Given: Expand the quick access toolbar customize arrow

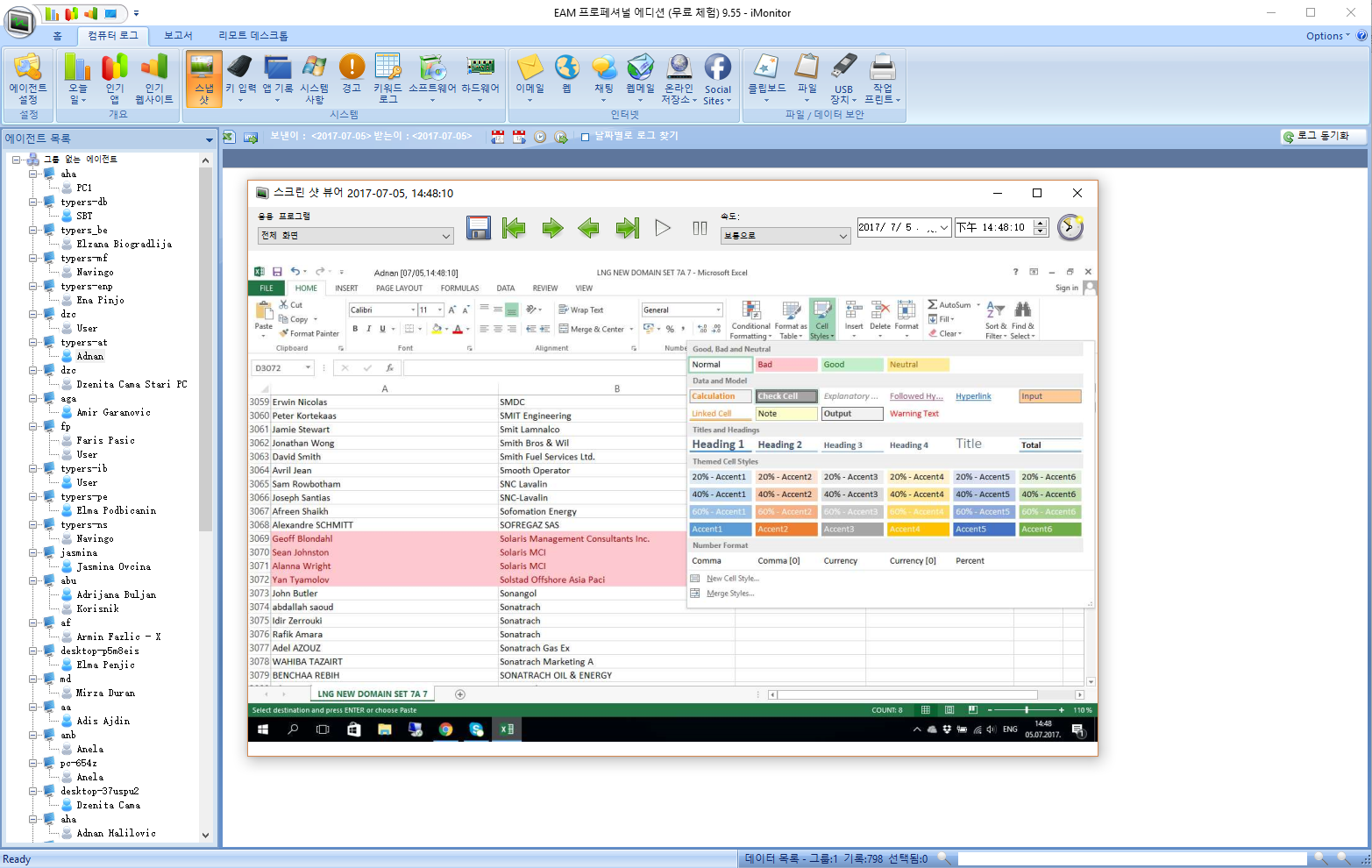Looking at the screenshot, I should point(136,13).
